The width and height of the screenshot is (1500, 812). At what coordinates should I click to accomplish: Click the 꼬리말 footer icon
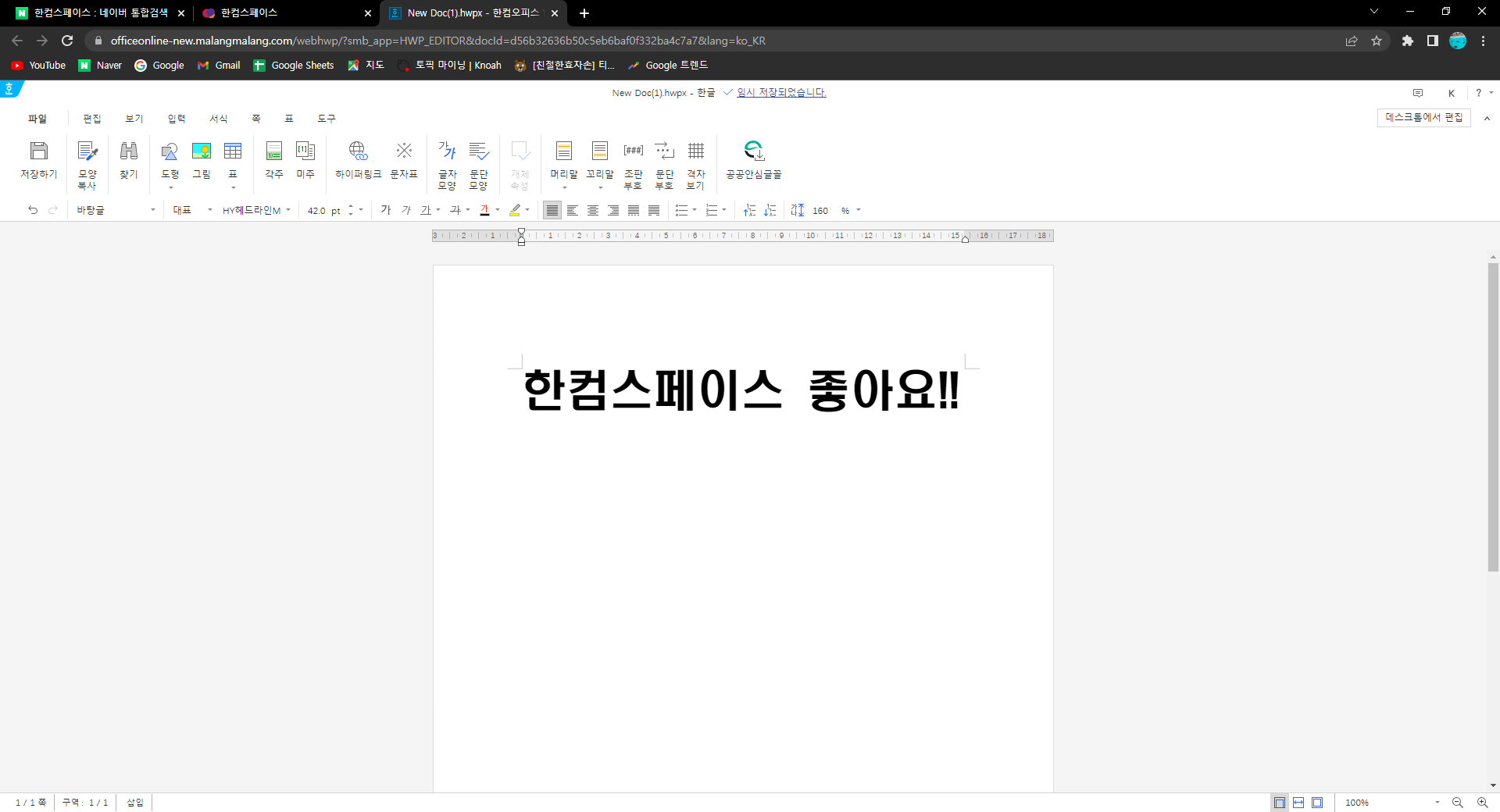point(600,151)
